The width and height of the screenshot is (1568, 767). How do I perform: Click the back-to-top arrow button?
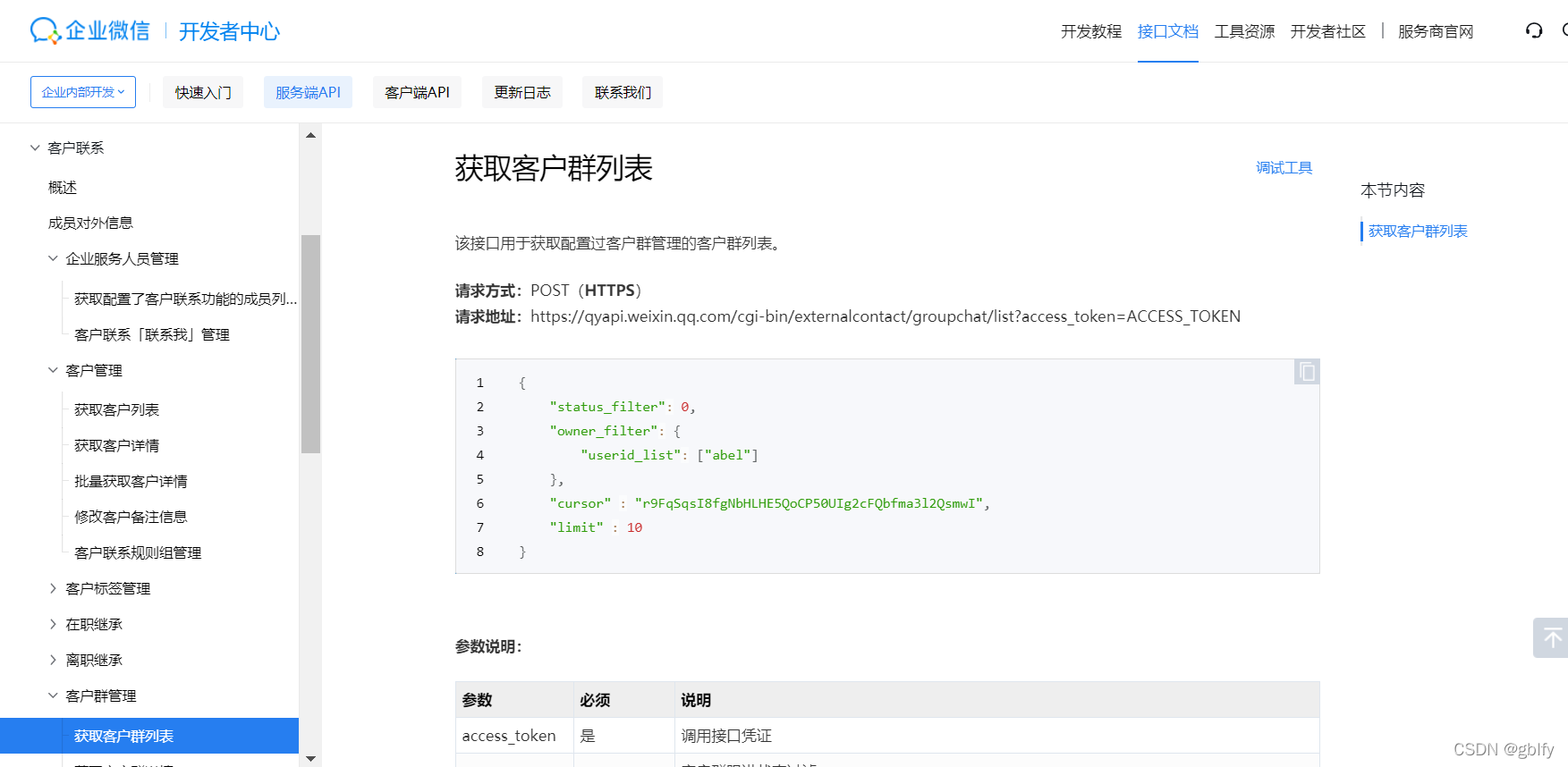(x=1552, y=637)
